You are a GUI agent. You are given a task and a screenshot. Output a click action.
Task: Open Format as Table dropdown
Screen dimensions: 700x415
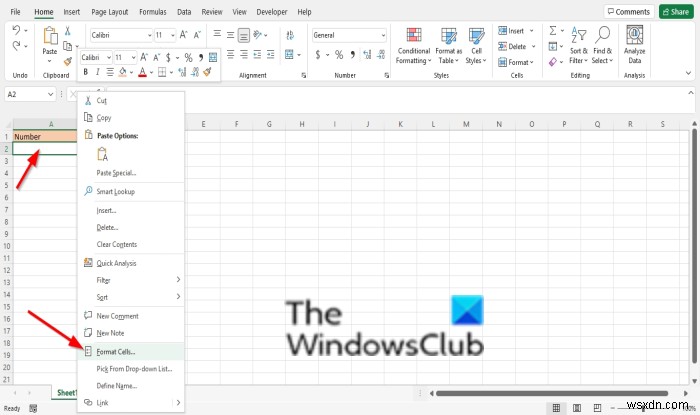coord(449,46)
